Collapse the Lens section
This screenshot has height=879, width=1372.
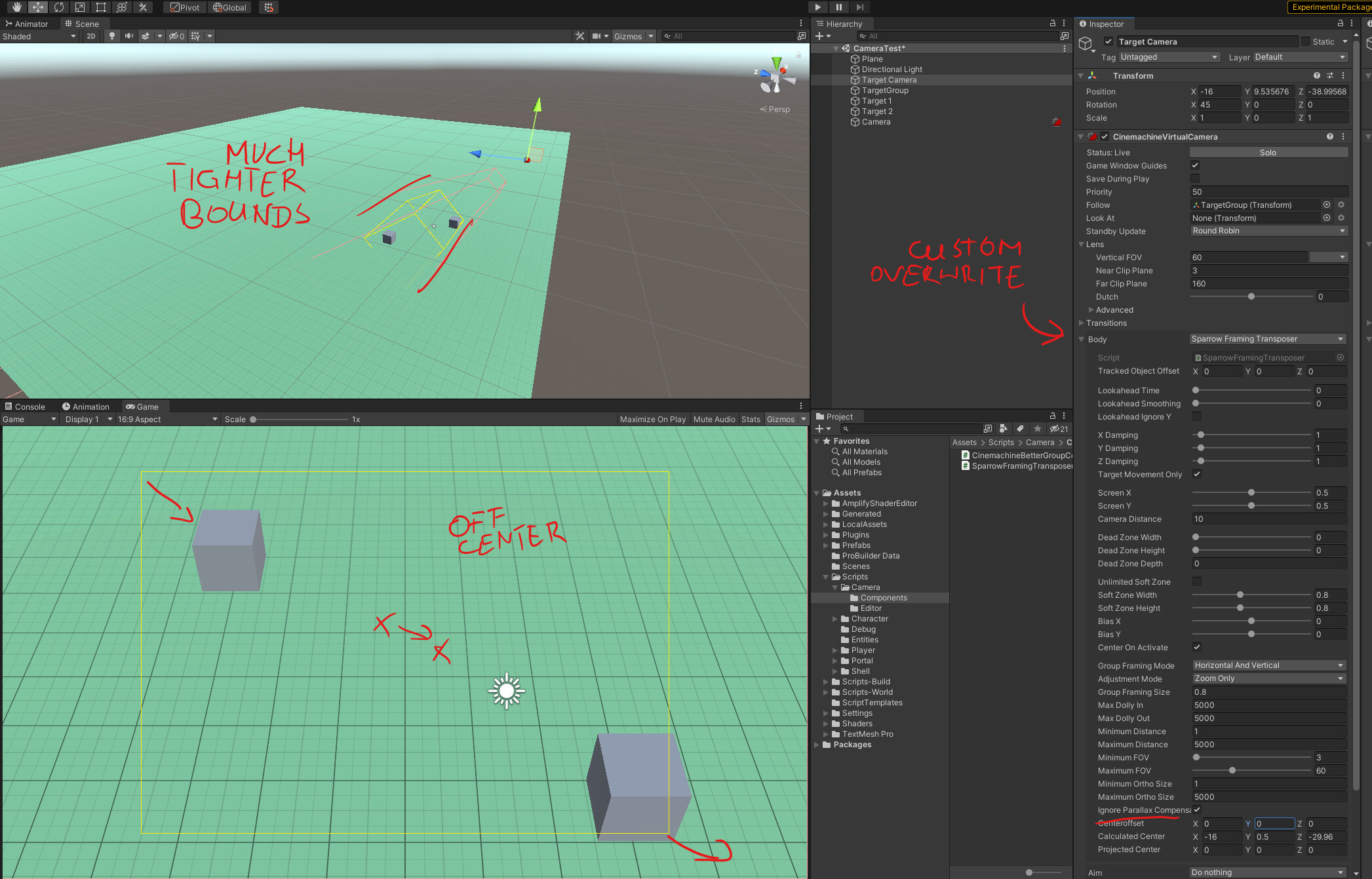pyautogui.click(x=1082, y=244)
